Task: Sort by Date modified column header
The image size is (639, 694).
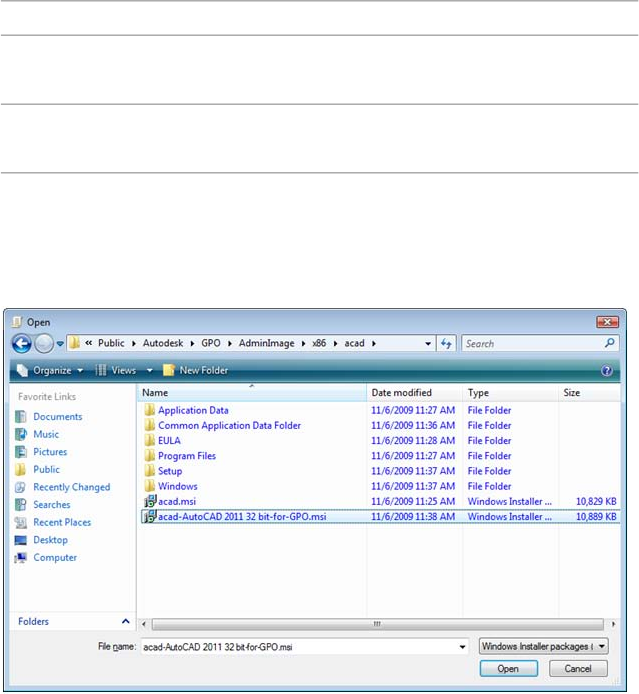Action: pos(415,393)
